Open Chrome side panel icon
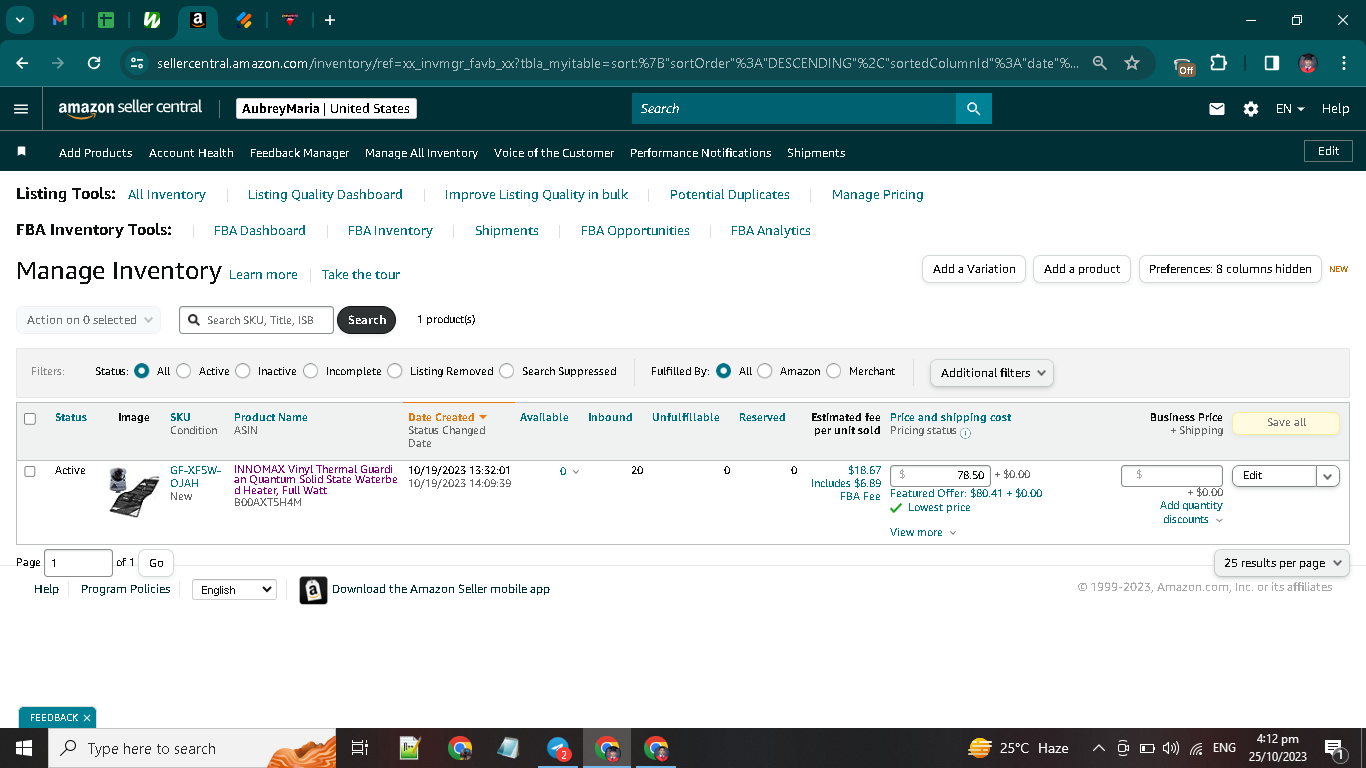Screen dimensions: 1366x768 pyautogui.click(x=1271, y=63)
